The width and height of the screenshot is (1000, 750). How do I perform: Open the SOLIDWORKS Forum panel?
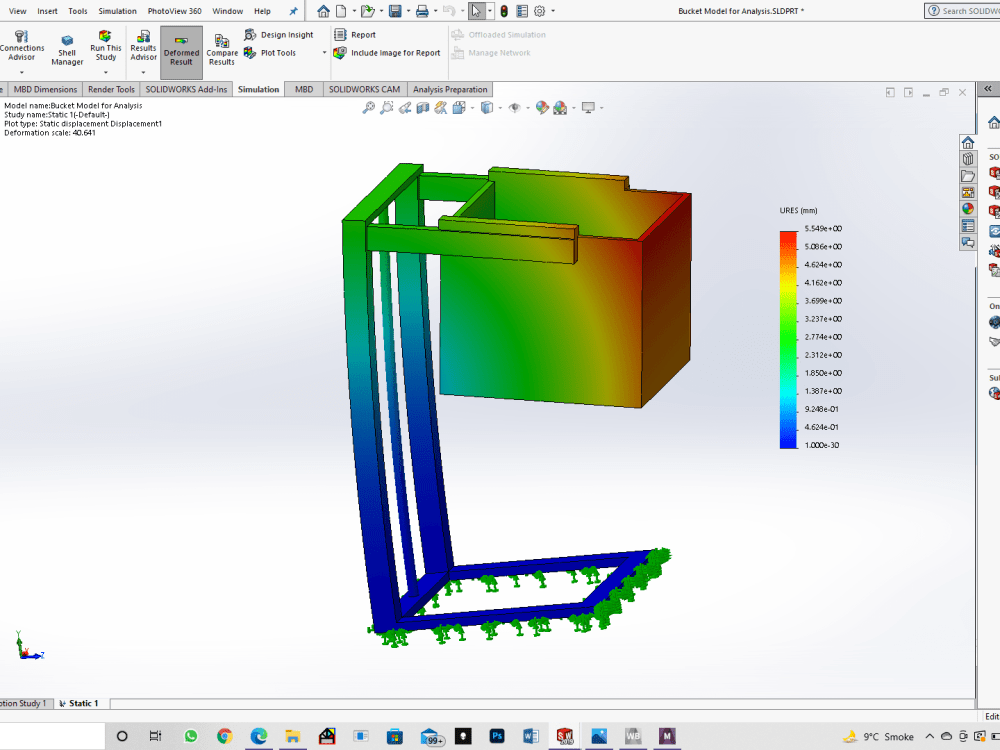pos(966,242)
